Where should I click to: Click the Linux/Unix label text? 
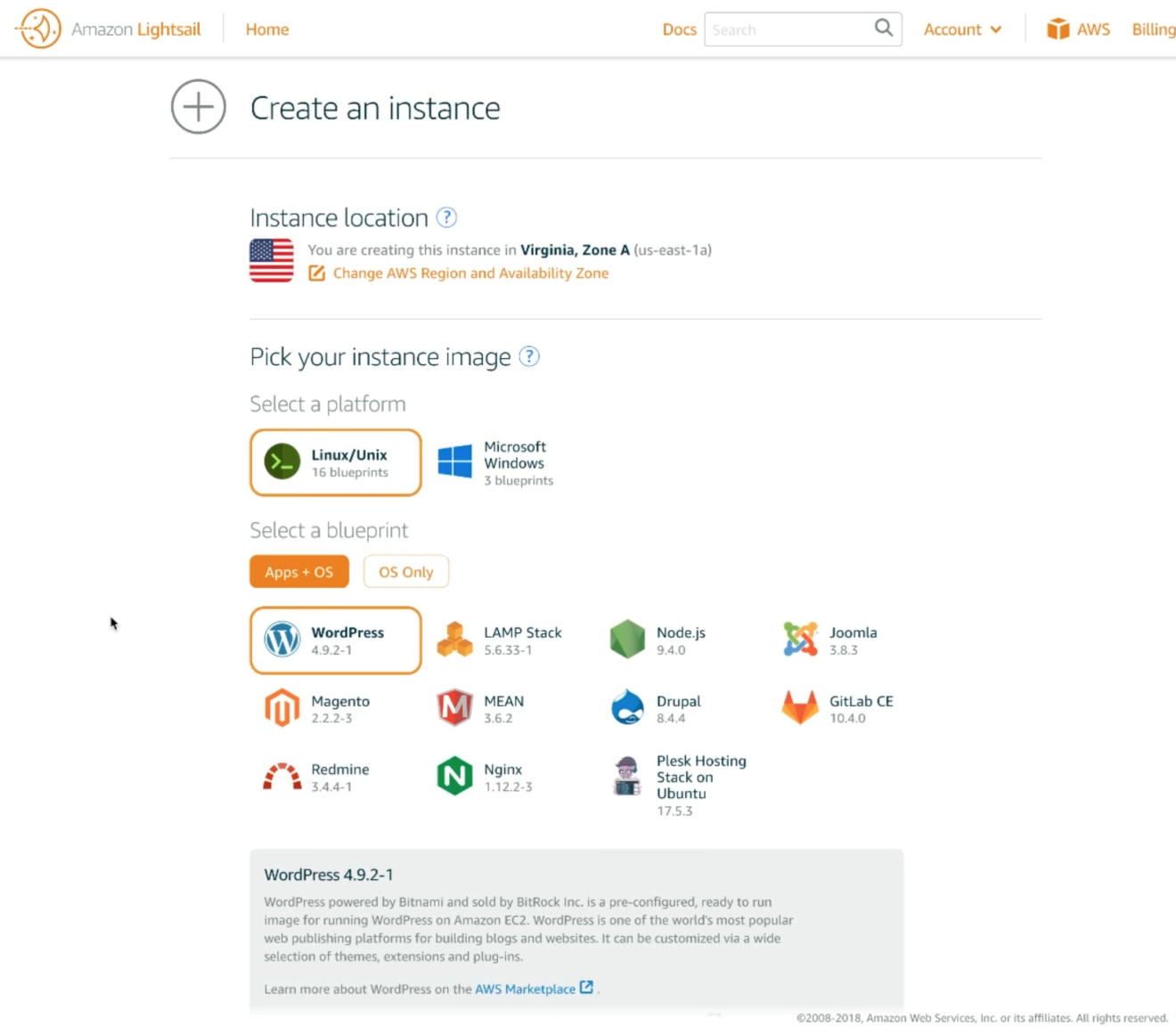[349, 454]
